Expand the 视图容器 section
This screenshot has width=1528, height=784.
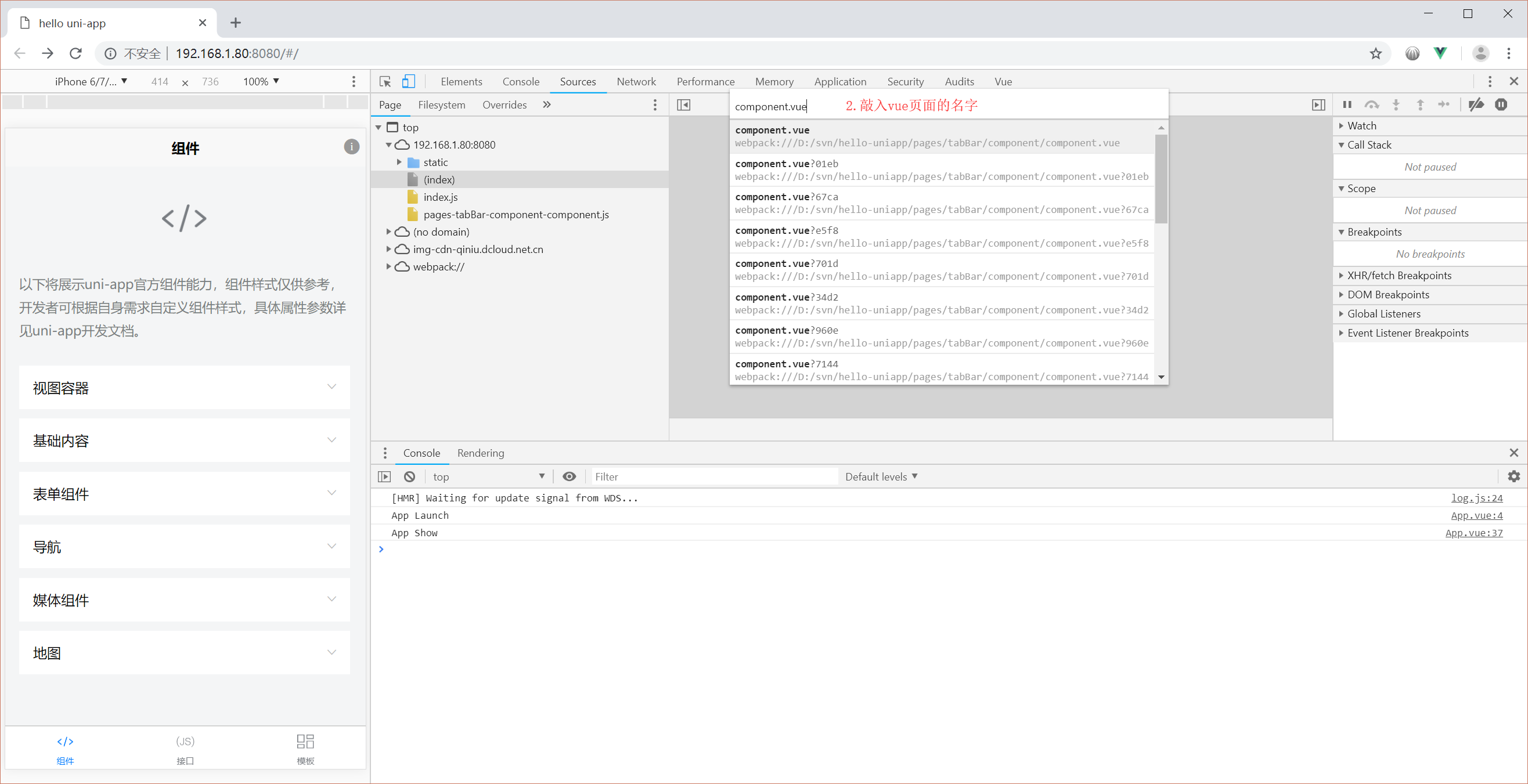tap(184, 387)
